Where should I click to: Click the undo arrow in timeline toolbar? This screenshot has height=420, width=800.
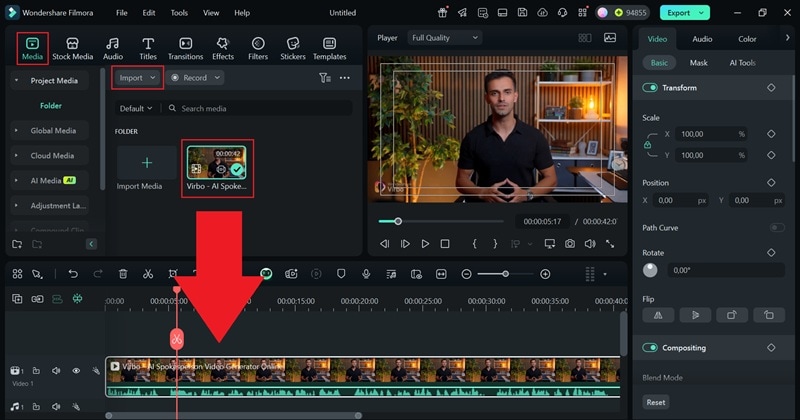click(x=73, y=274)
